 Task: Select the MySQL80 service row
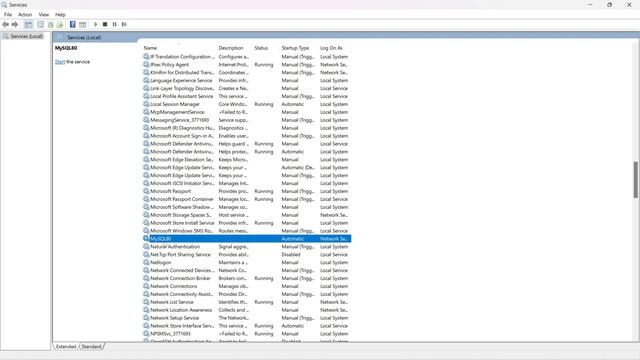pyautogui.click(x=247, y=239)
